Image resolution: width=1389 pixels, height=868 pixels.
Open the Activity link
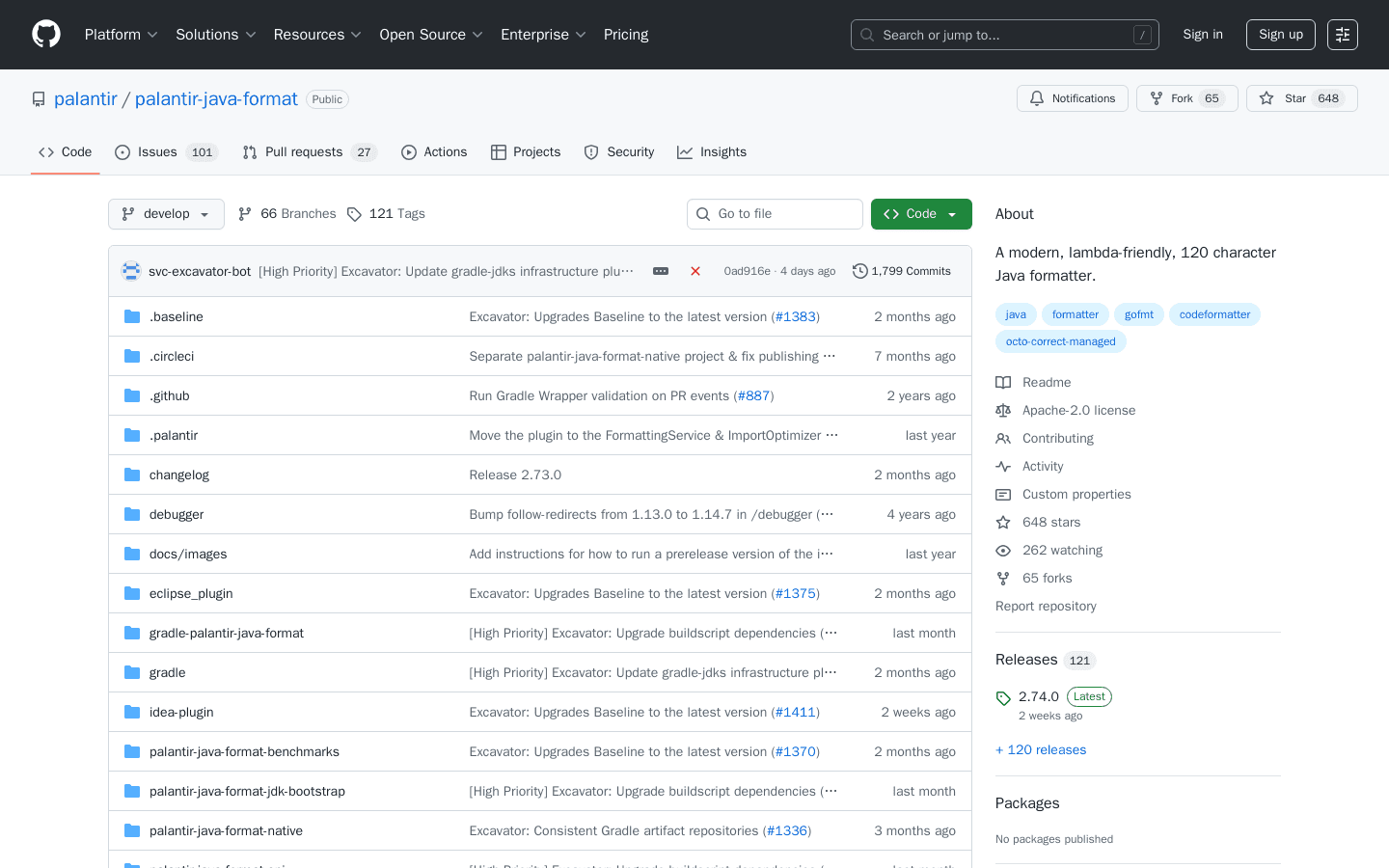[x=1029, y=467]
